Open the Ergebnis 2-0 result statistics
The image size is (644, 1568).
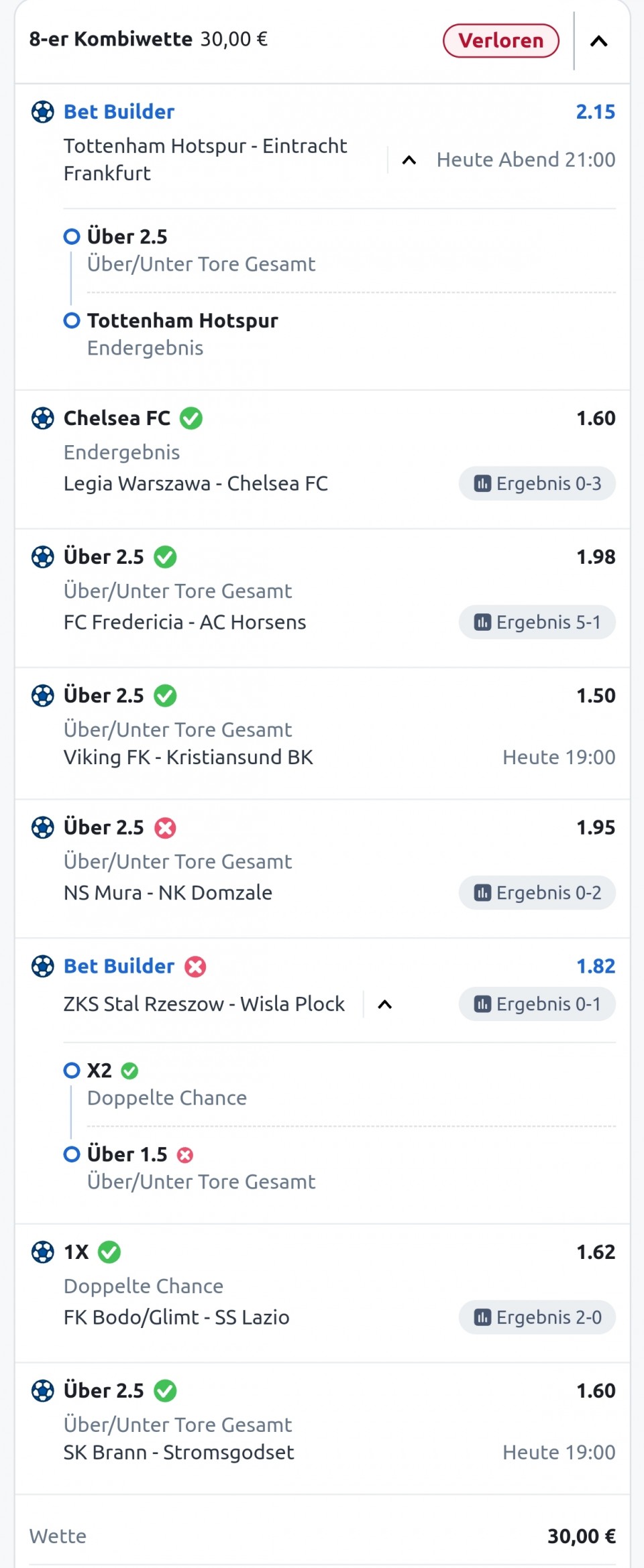click(537, 1317)
